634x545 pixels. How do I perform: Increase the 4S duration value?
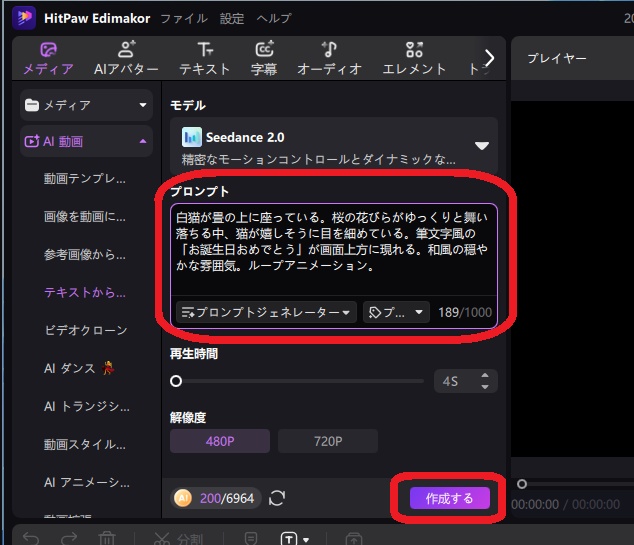click(x=485, y=376)
